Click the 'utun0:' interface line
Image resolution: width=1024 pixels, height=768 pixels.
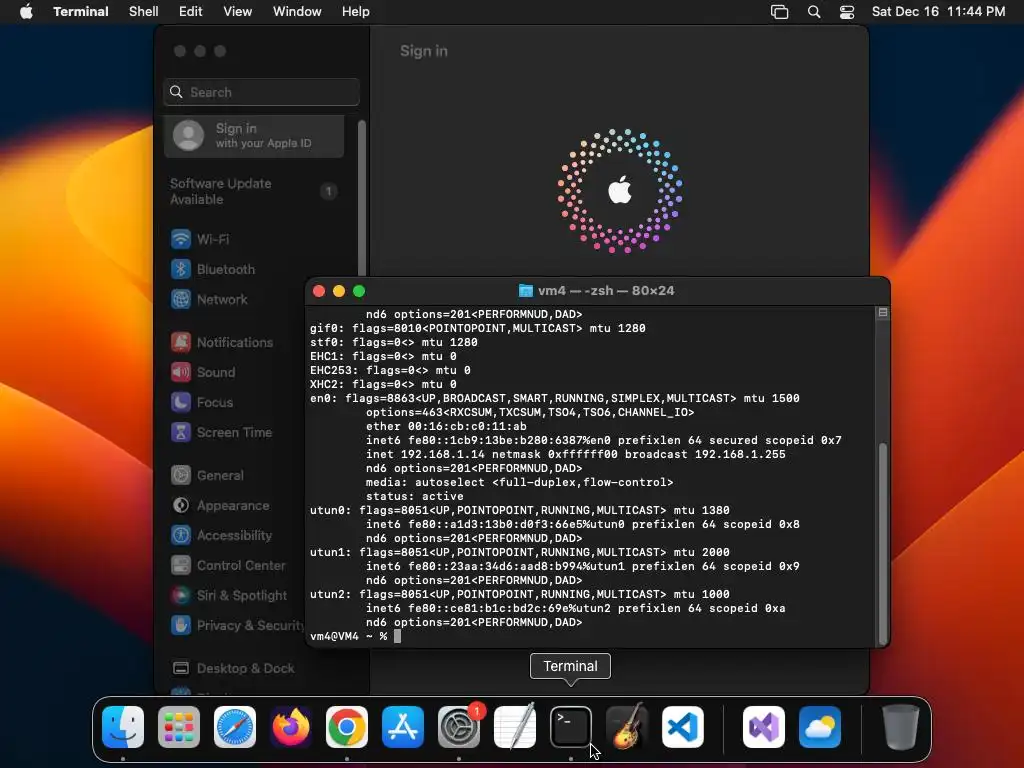(520, 511)
